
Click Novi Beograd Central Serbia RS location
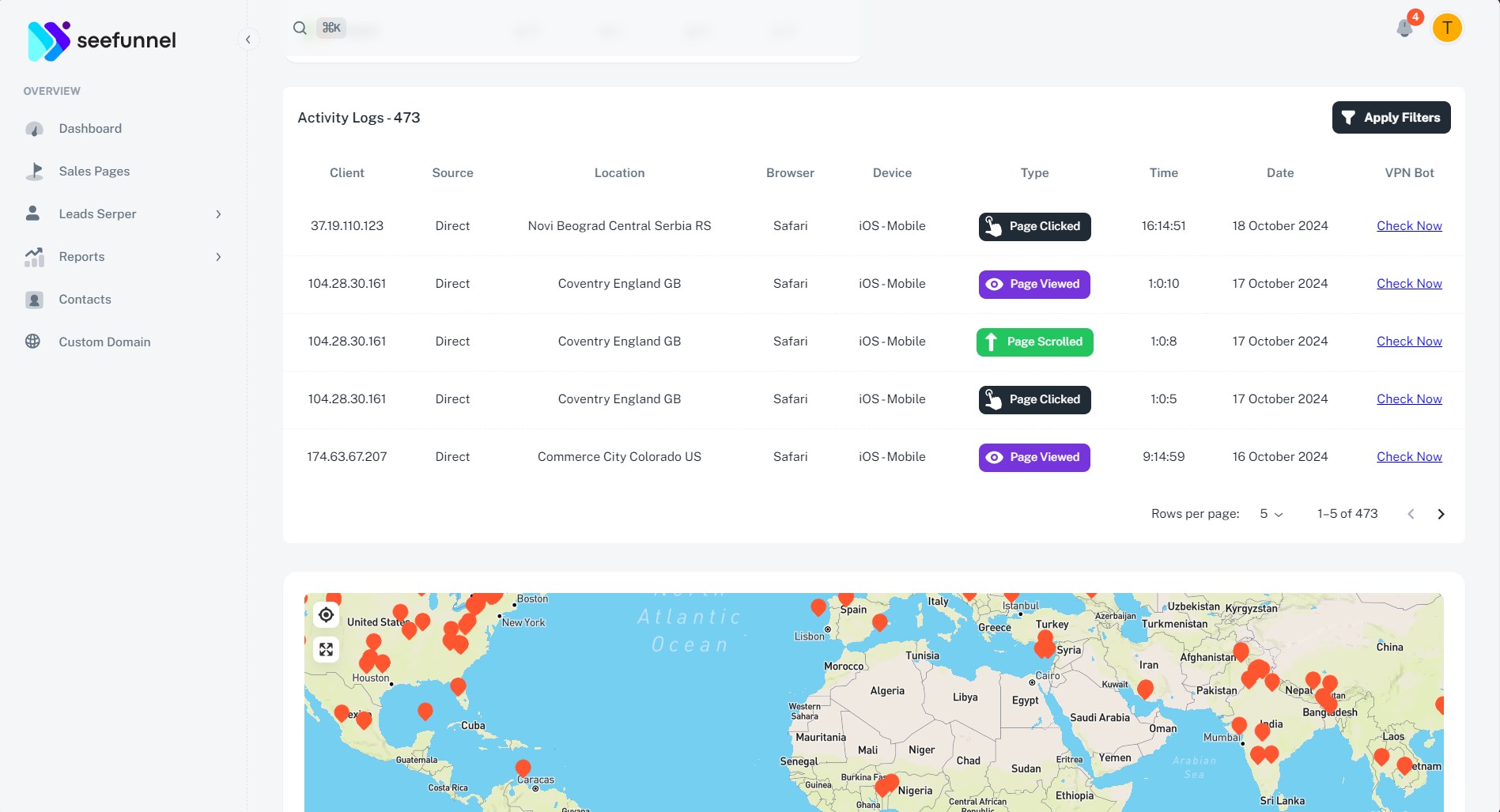click(619, 226)
